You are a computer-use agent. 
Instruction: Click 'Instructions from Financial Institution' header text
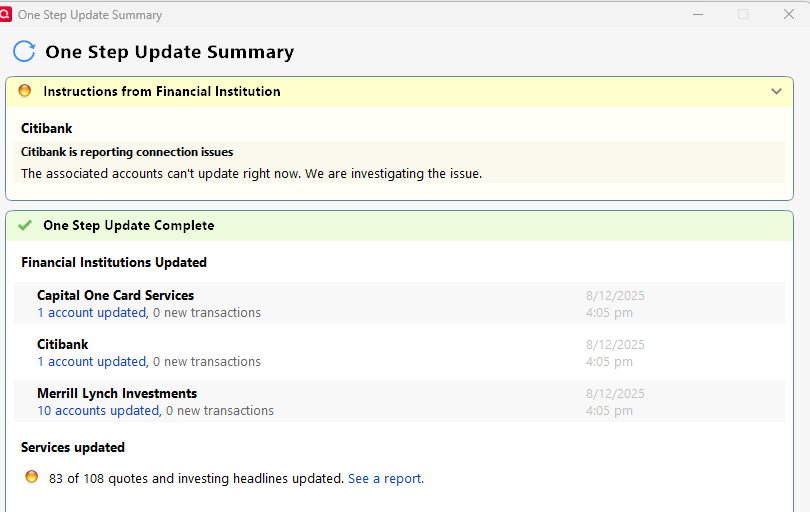(x=162, y=91)
